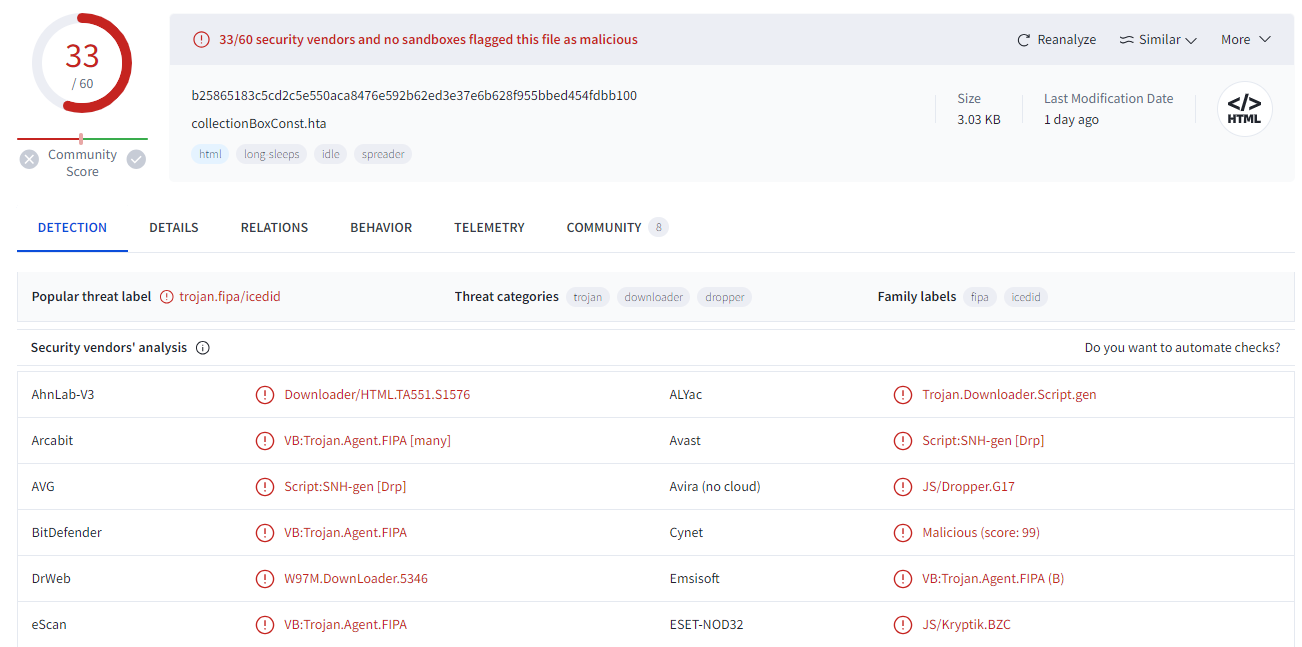Click warning icon in the AhnLab-V3 row
The height and width of the screenshot is (647, 1302).
265,395
